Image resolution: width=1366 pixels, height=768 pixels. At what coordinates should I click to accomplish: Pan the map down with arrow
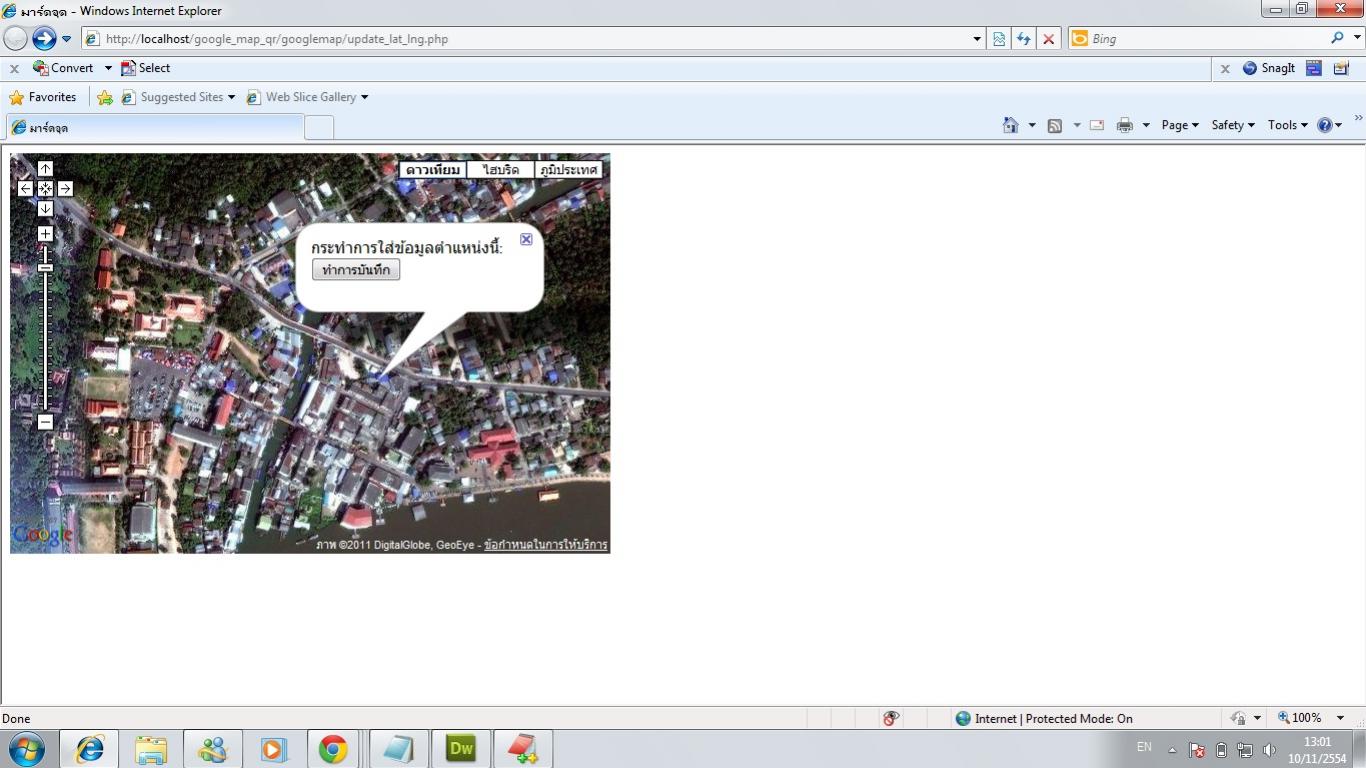coord(45,208)
